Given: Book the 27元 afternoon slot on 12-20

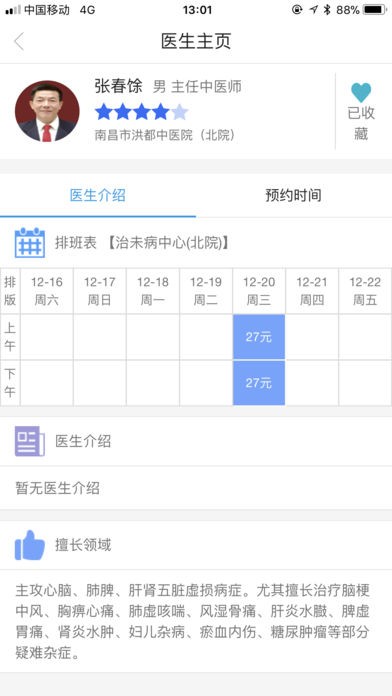Looking at the screenshot, I should point(259,383).
